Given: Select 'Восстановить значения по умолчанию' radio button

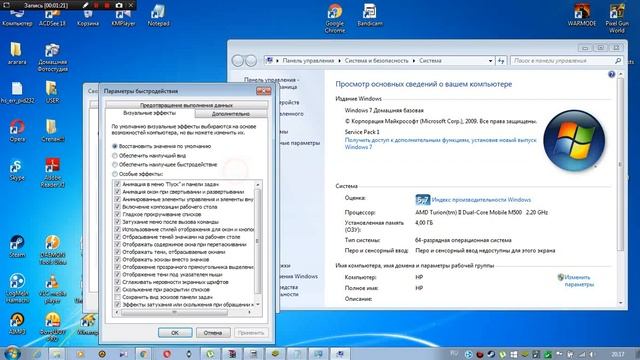Looking at the screenshot, I should 115,146.
